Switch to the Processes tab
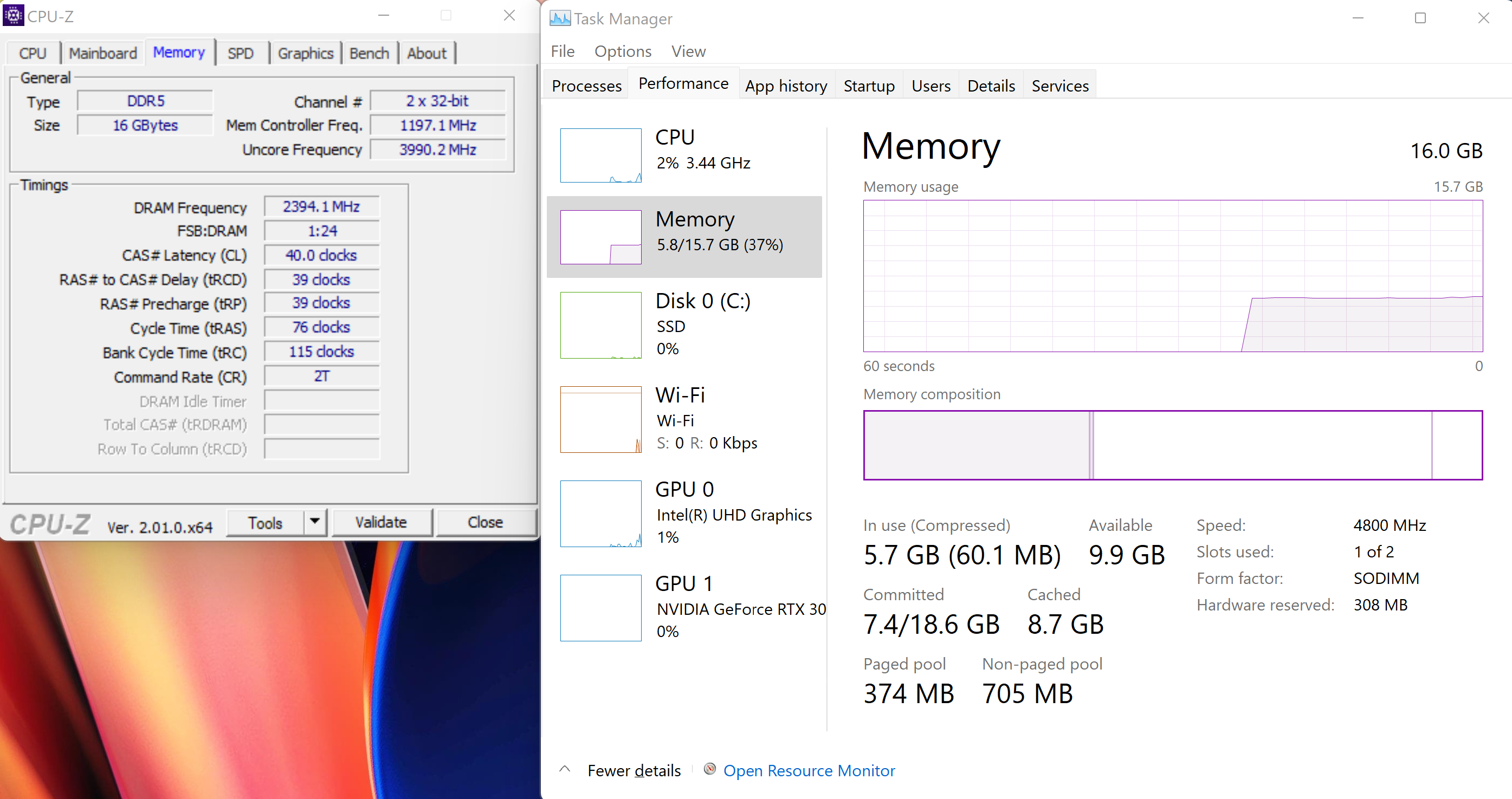 586,86
